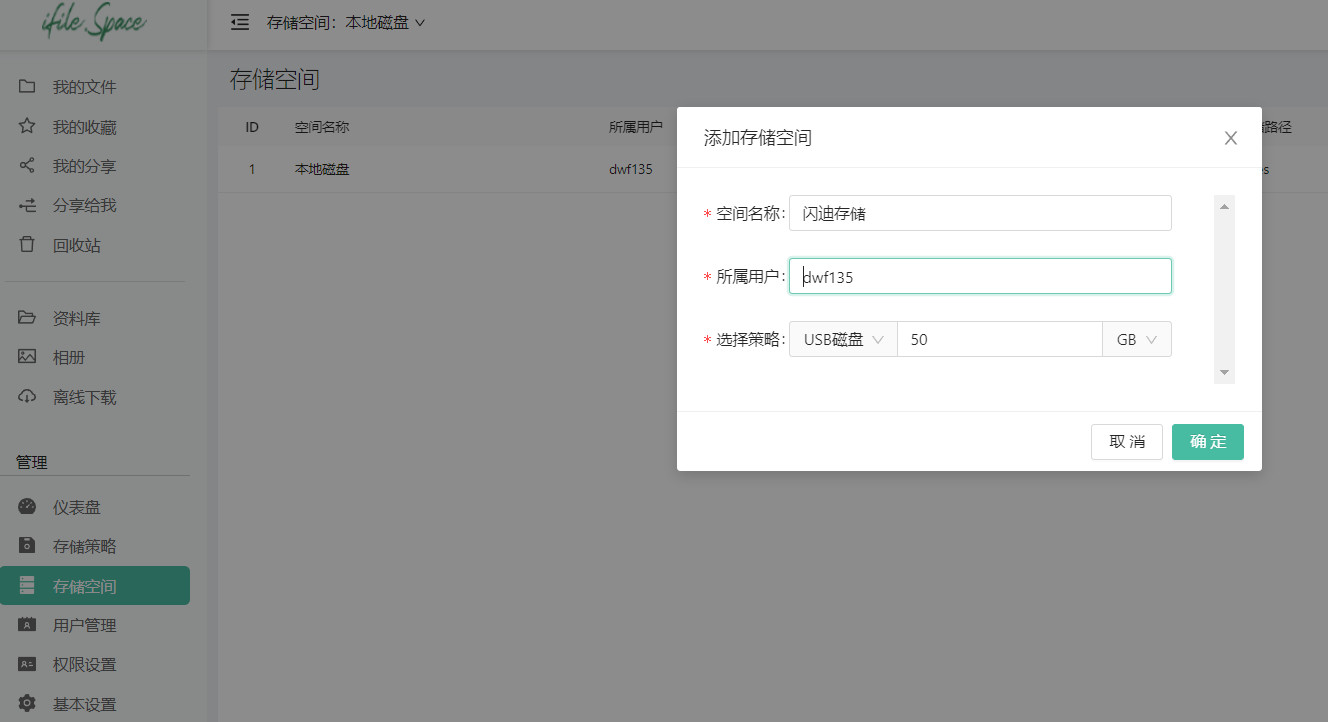
Task: Click dialog scrollbar up arrow
Action: click(1224, 205)
